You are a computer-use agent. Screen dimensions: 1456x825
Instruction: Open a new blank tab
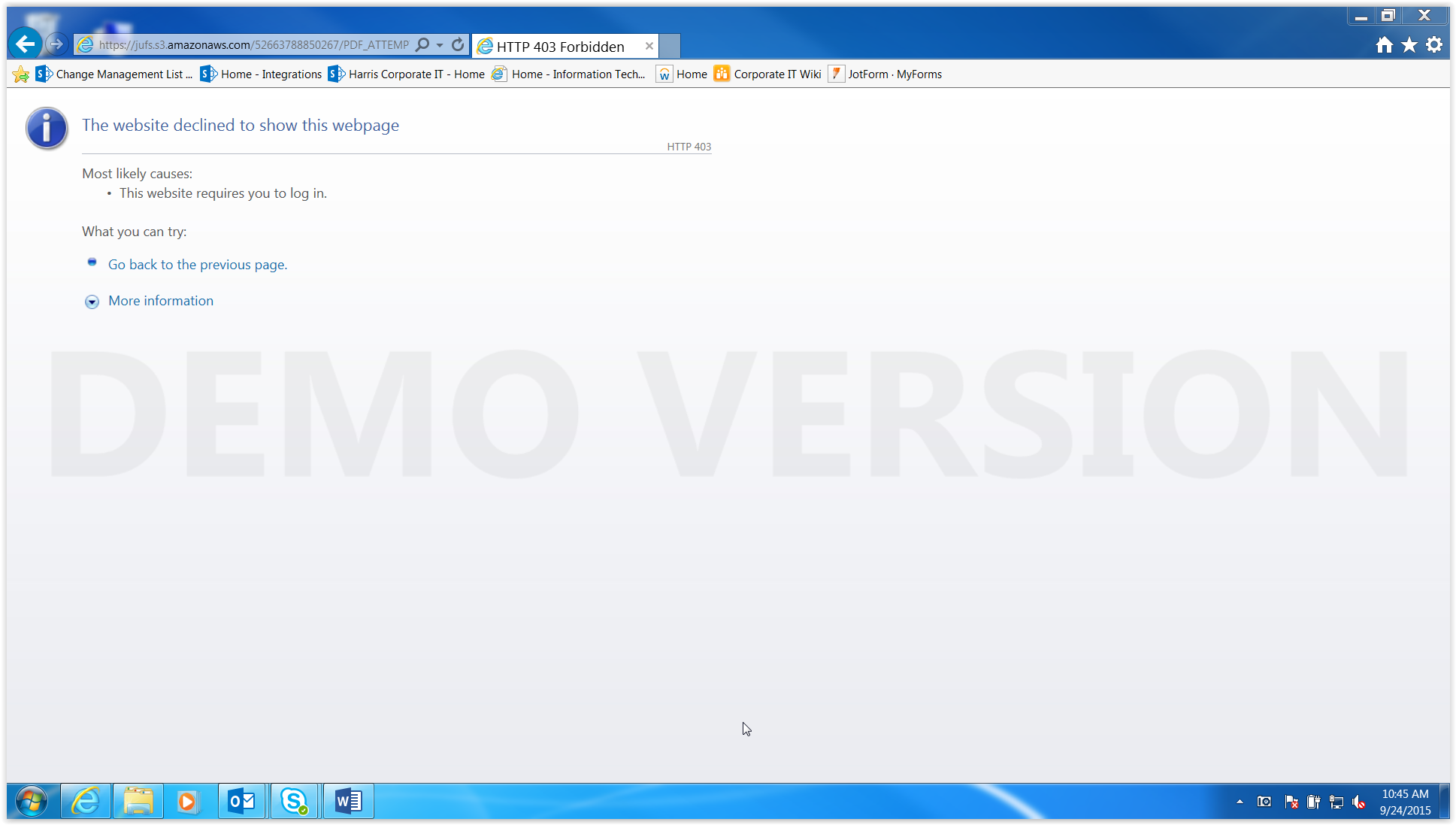coord(670,46)
